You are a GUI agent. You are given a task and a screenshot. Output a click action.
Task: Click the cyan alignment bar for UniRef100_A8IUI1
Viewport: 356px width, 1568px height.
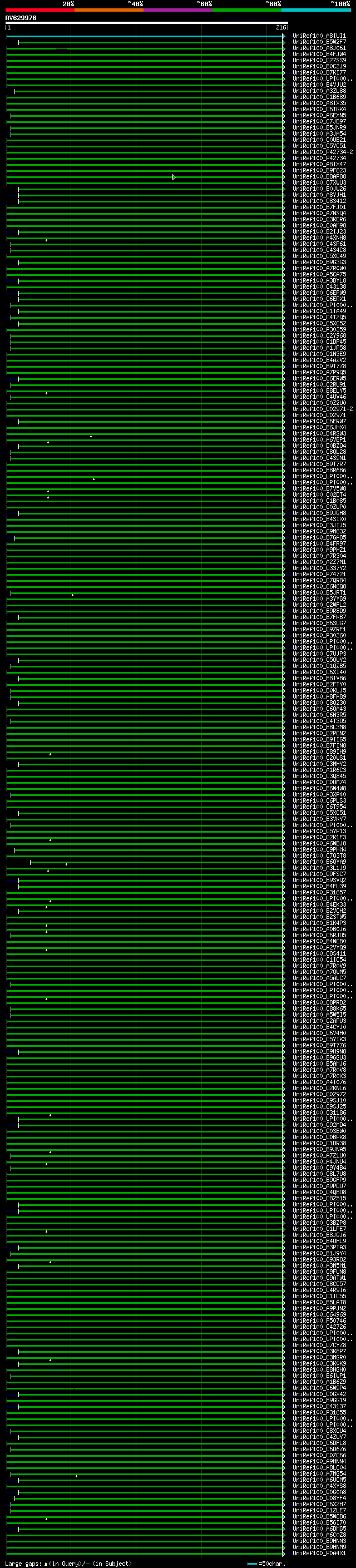145,36
